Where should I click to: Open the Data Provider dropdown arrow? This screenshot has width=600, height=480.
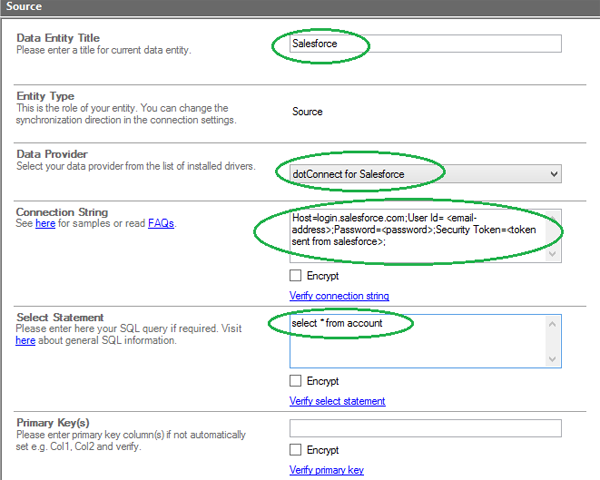click(x=553, y=174)
